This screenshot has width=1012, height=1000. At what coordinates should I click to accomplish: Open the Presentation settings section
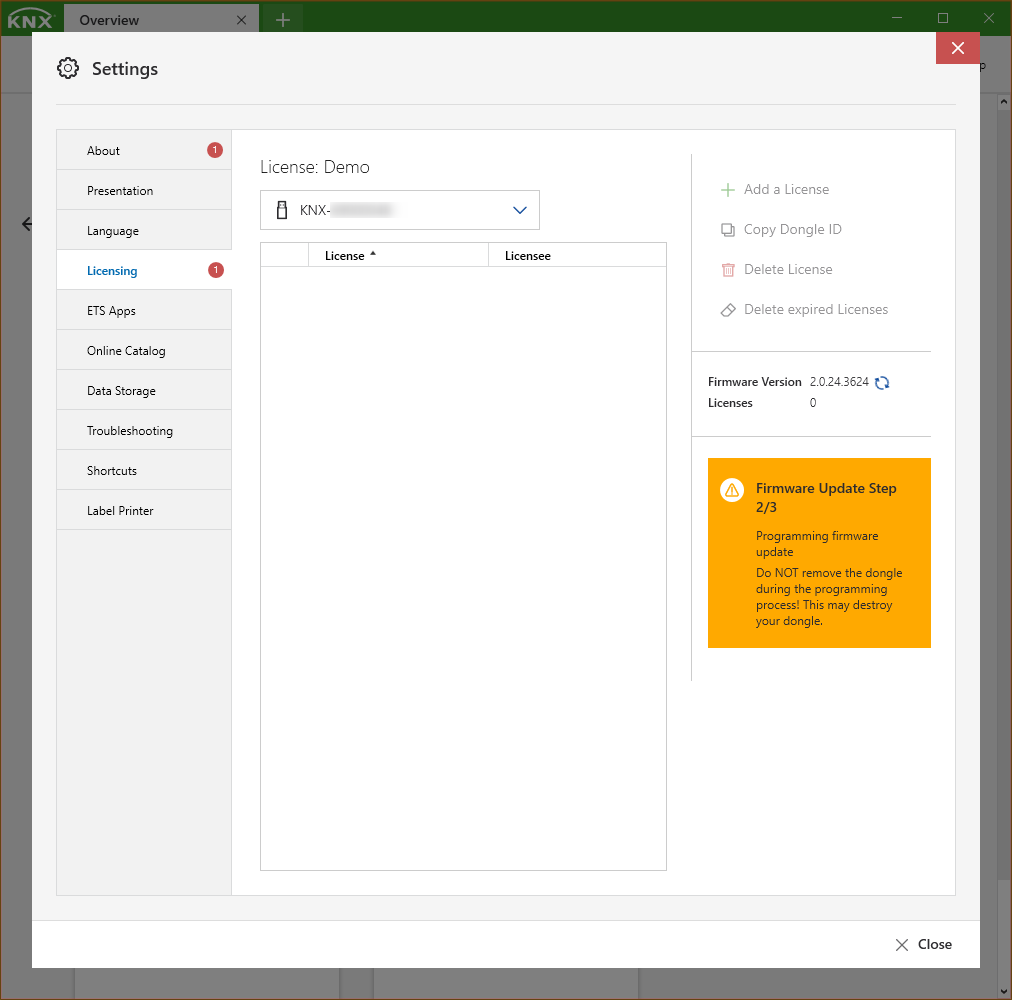pyautogui.click(x=144, y=190)
